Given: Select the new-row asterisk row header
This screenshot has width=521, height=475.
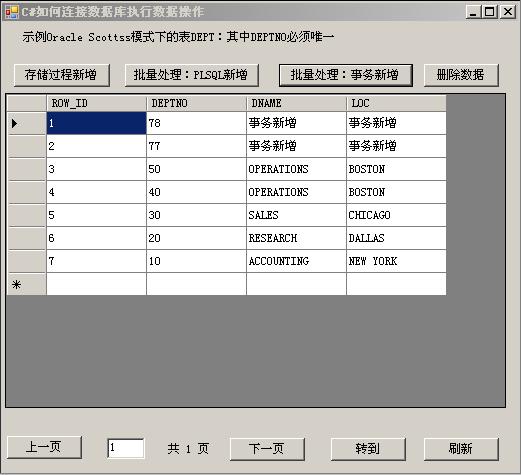Looking at the screenshot, I should click(x=26, y=284).
